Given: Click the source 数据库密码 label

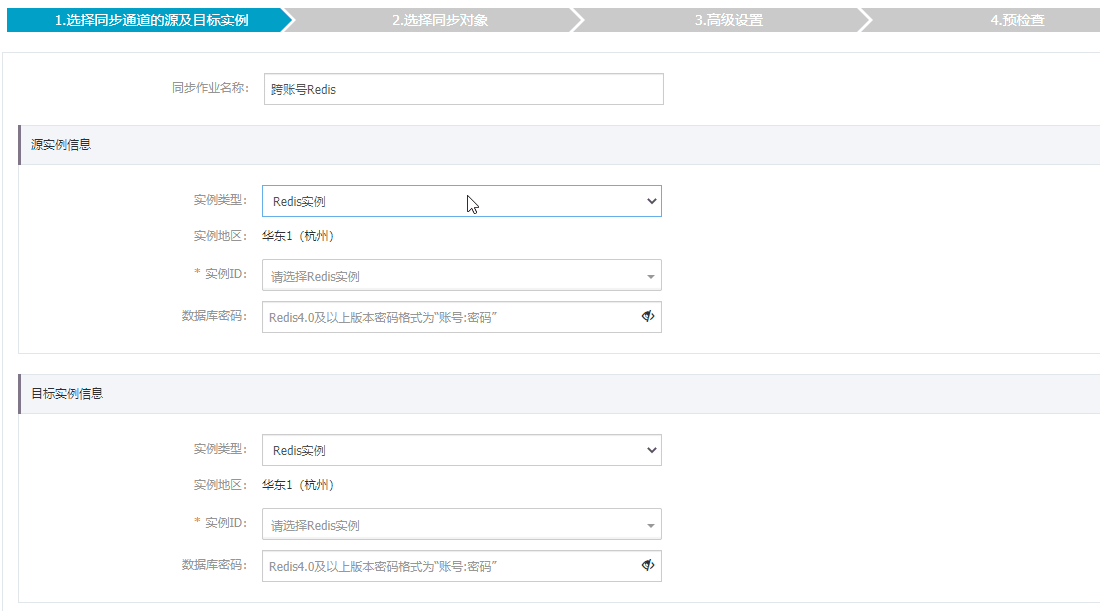Looking at the screenshot, I should 215,316.
